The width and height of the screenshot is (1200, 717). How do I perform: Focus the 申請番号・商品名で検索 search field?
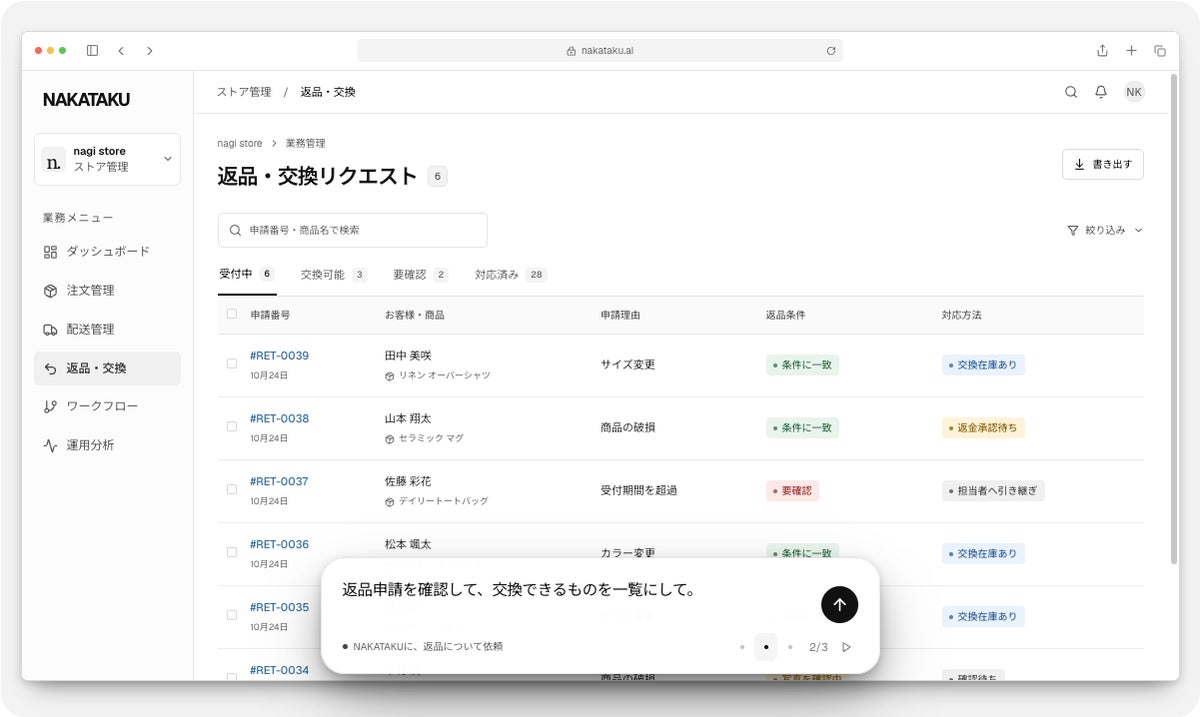tap(352, 230)
